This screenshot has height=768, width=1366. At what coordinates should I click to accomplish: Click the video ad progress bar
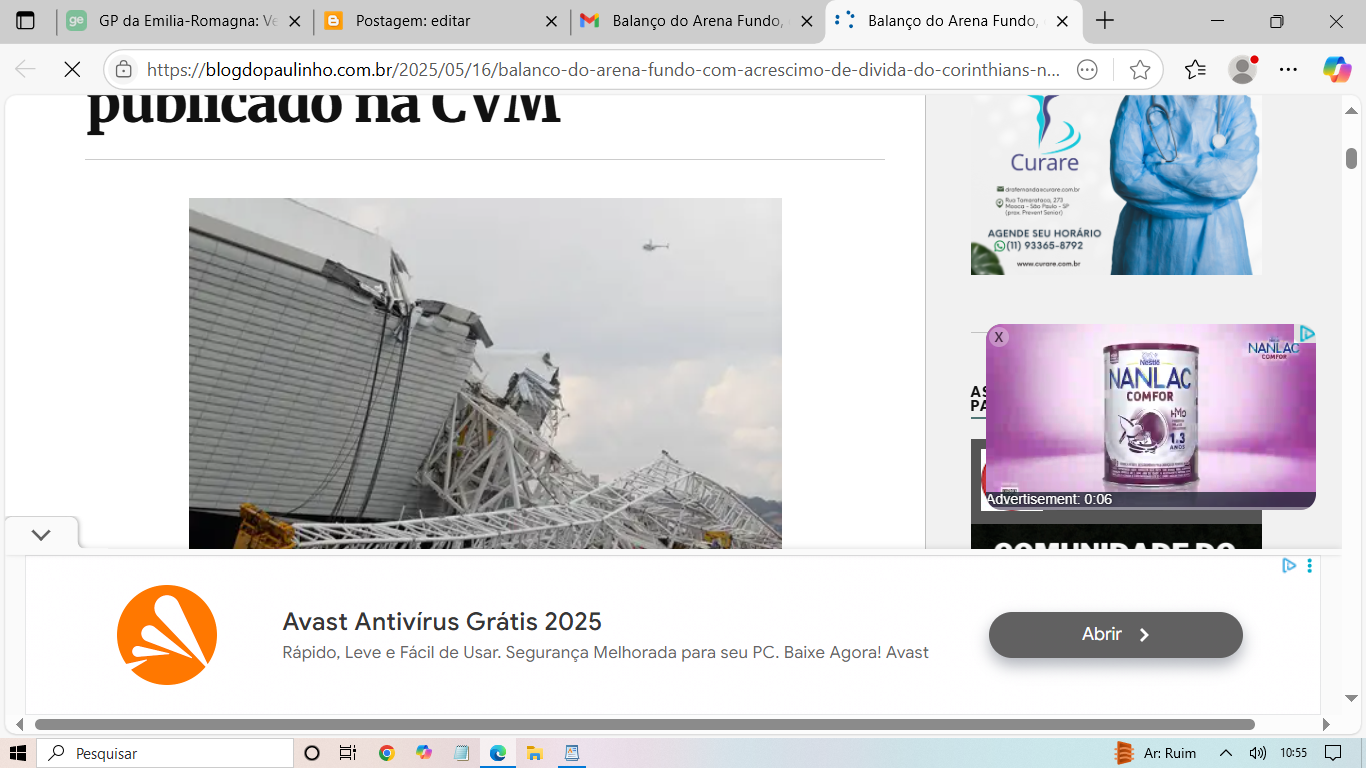[1151, 508]
